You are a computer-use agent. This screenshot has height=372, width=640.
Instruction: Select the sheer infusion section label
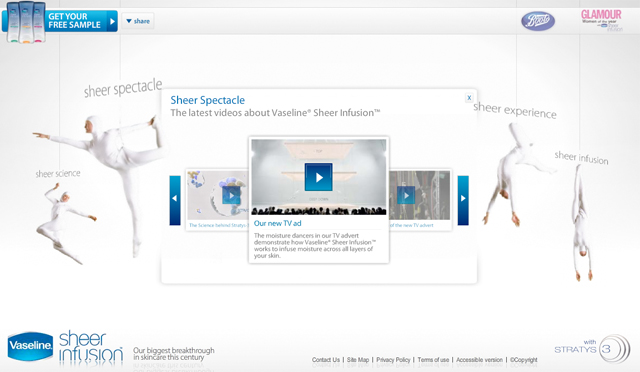pyautogui.click(x=581, y=158)
